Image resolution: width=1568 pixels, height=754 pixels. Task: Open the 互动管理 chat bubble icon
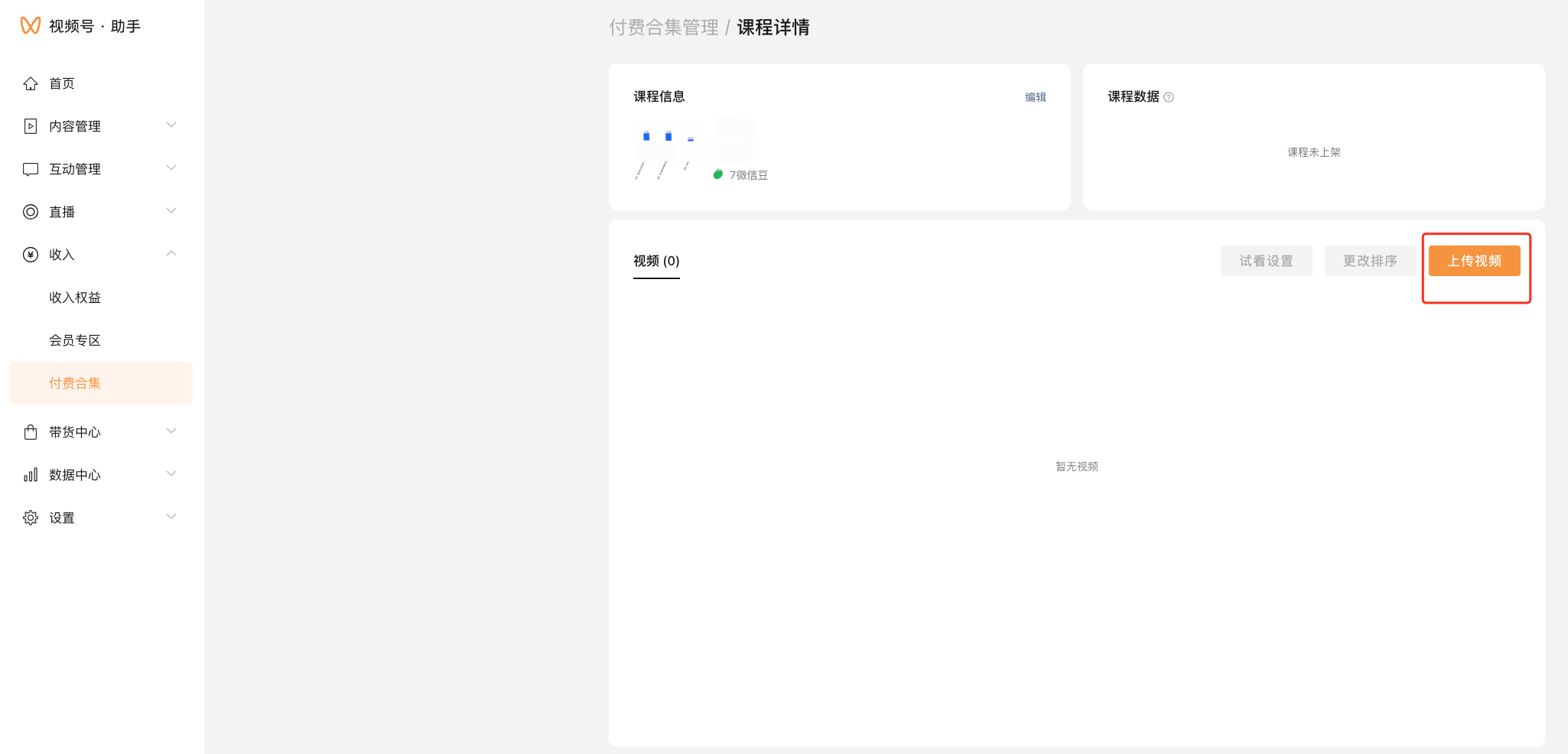click(31, 168)
